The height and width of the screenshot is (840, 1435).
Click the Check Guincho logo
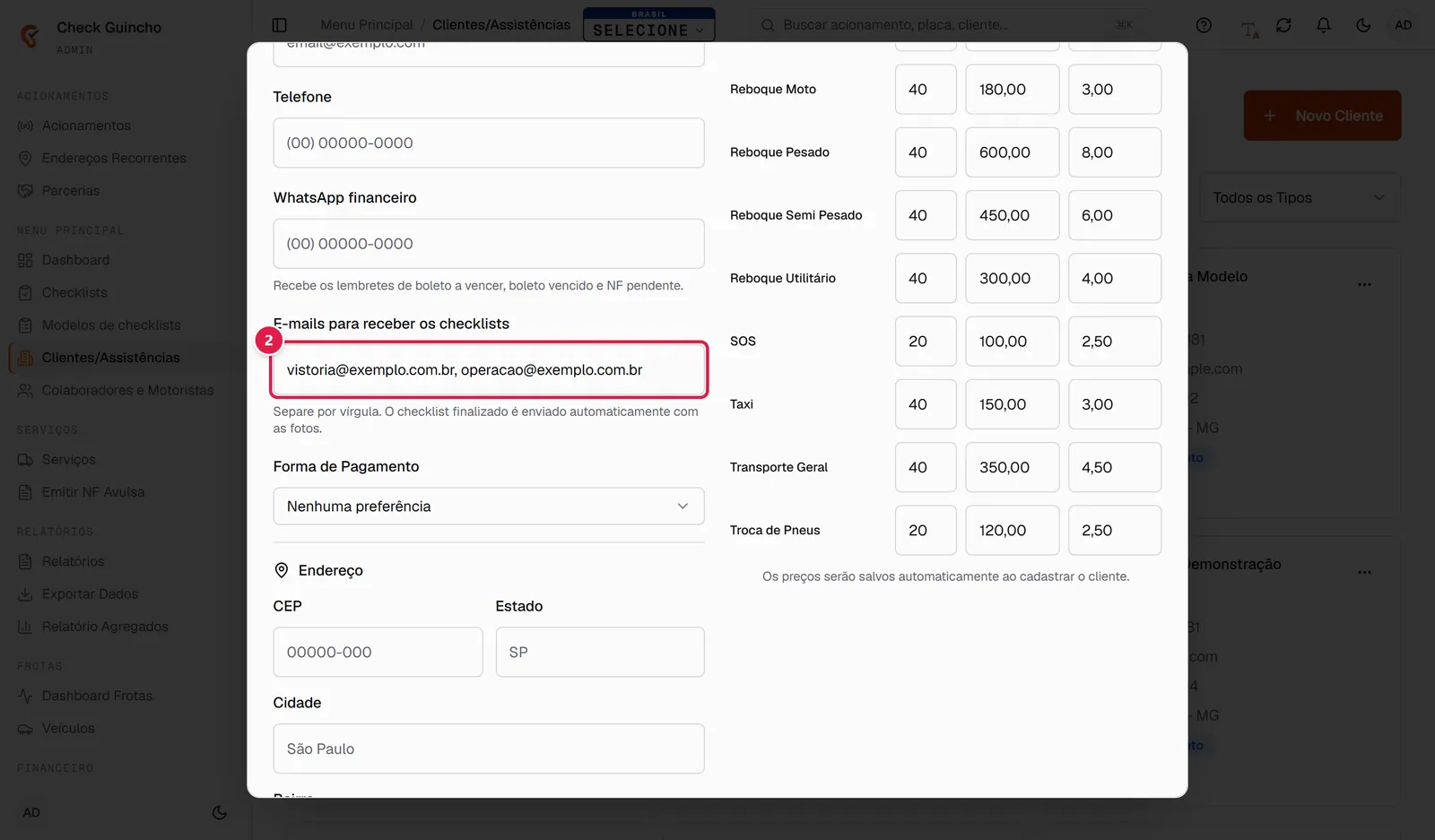[30, 36]
